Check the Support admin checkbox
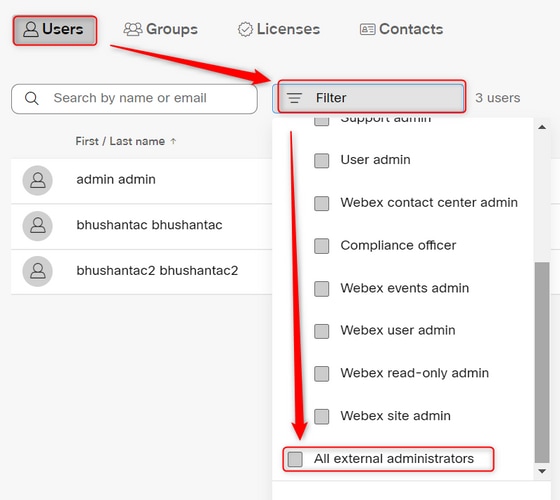 [x=321, y=121]
